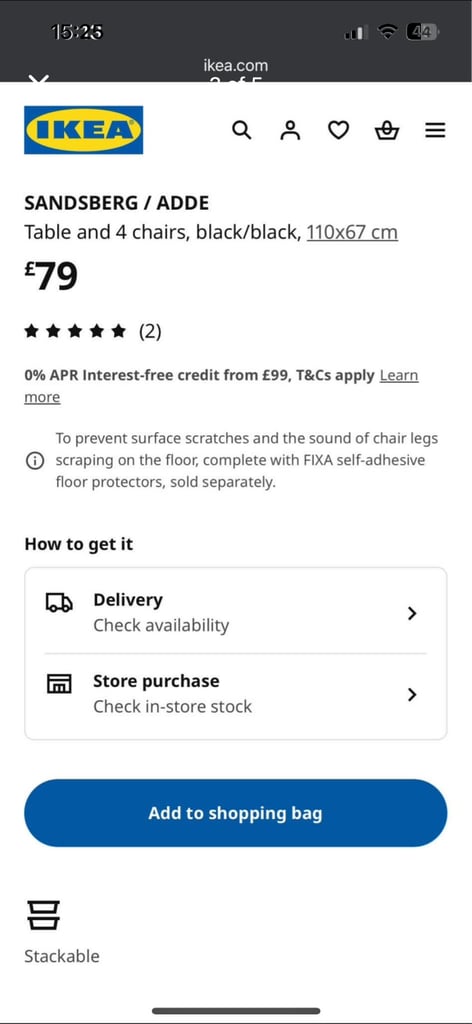Go to the IKEA logo home link
This screenshot has height=1024, width=472.
[84, 130]
